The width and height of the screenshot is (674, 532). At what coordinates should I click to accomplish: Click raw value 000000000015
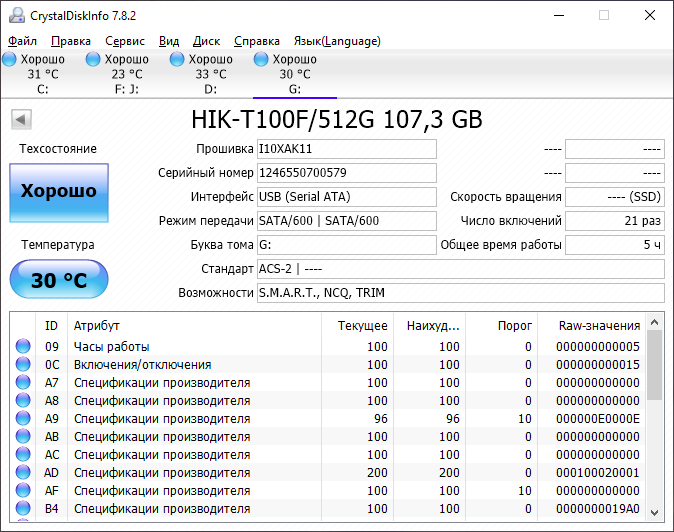[x=597, y=364]
